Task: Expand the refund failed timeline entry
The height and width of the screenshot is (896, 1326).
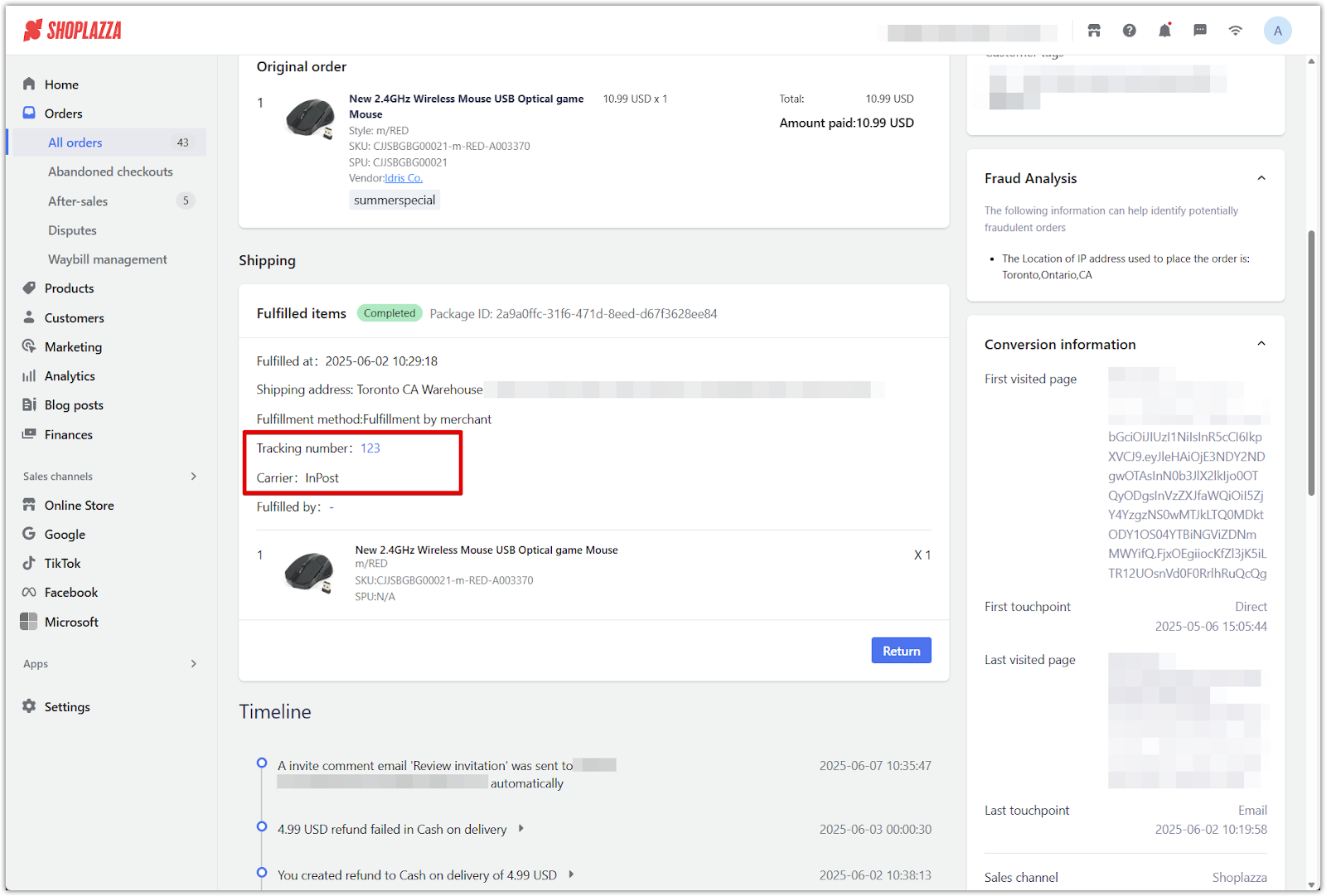Action: coord(520,828)
